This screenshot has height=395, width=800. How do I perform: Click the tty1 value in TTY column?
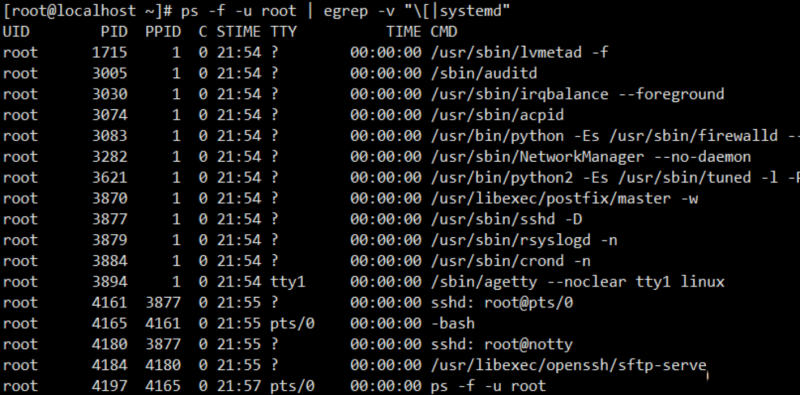(x=287, y=282)
